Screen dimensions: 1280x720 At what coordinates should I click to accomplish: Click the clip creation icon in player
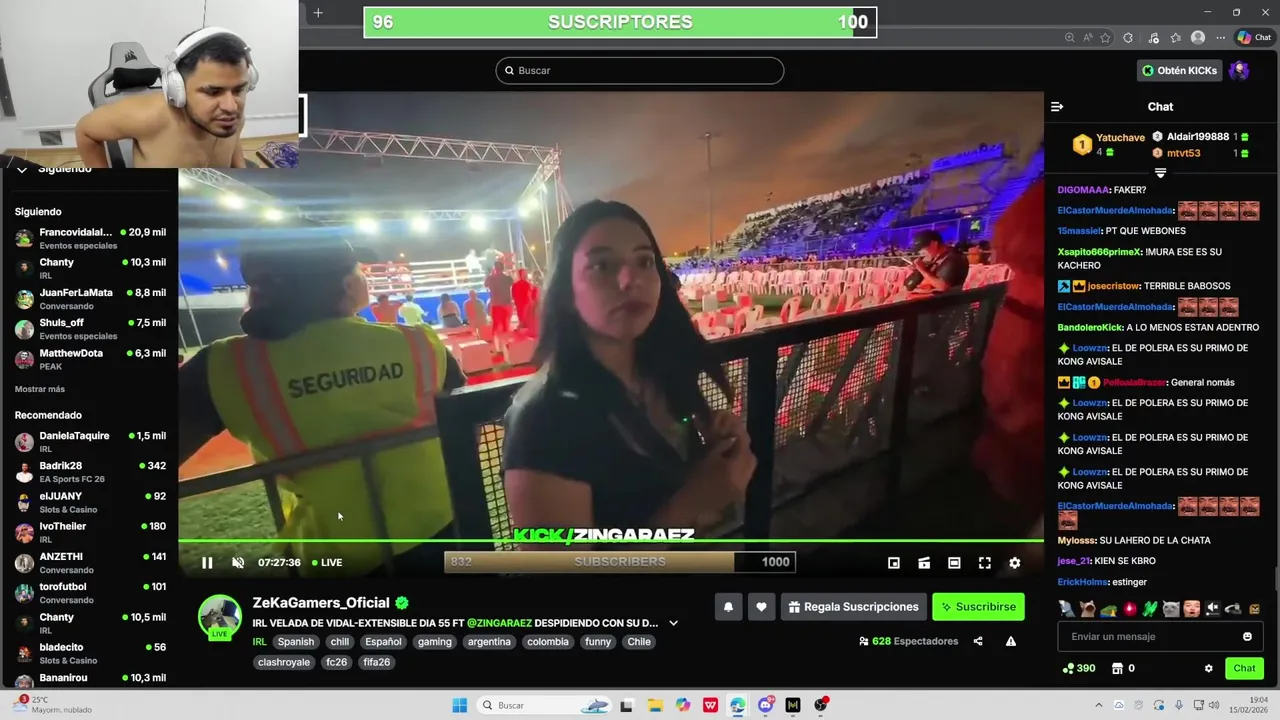pos(924,563)
